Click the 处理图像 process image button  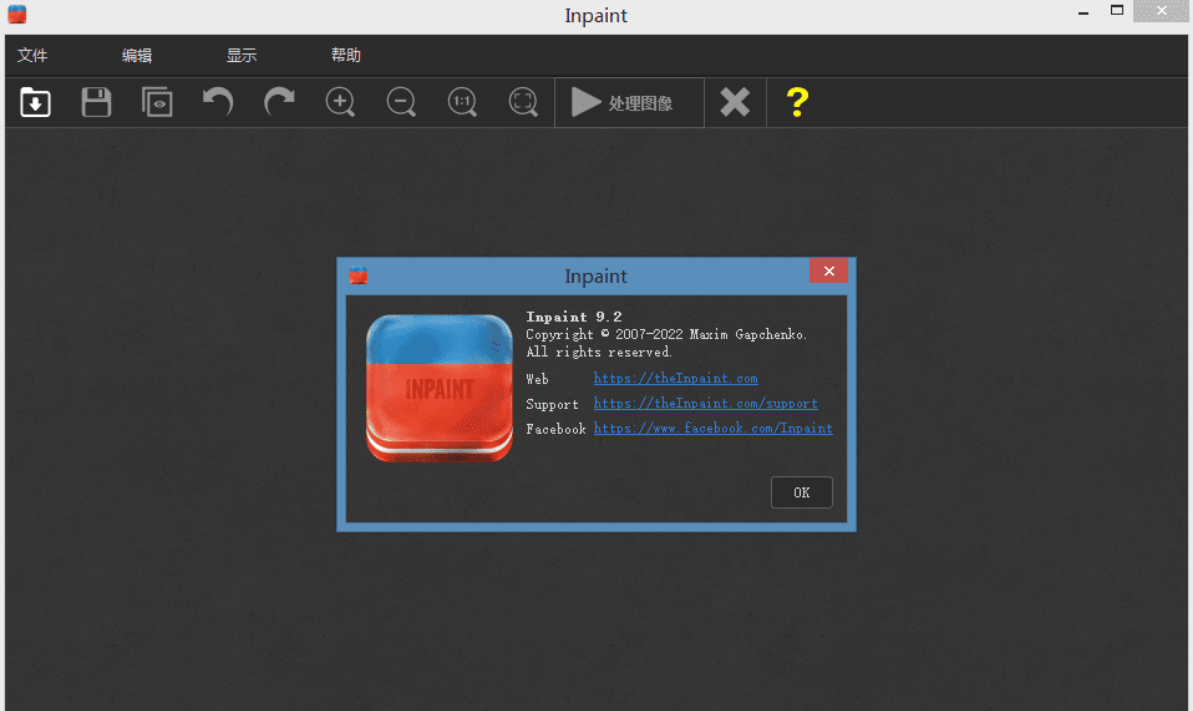[x=622, y=103]
